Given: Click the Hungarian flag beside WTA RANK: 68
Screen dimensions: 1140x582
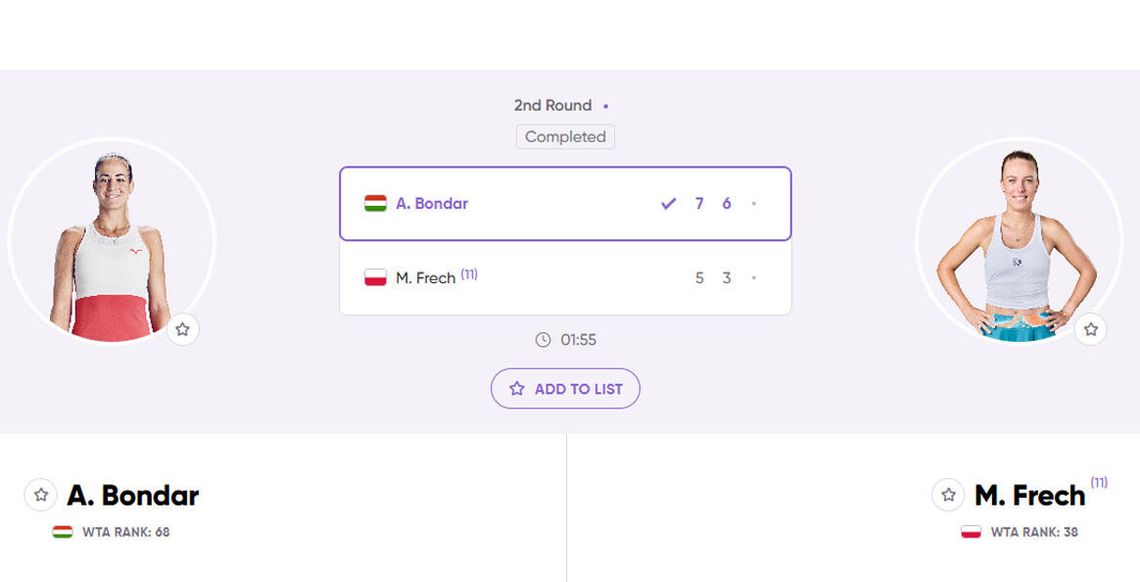Looking at the screenshot, I should tap(63, 532).
